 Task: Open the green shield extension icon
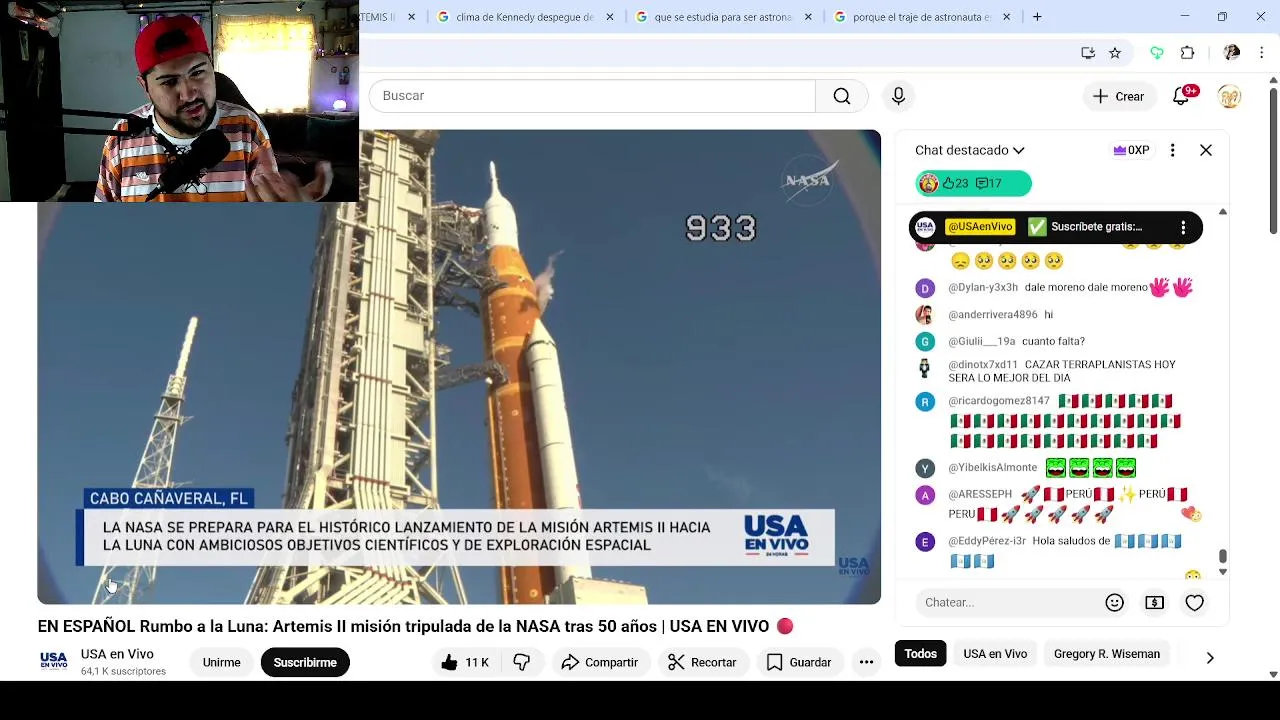pyautogui.click(x=1157, y=53)
